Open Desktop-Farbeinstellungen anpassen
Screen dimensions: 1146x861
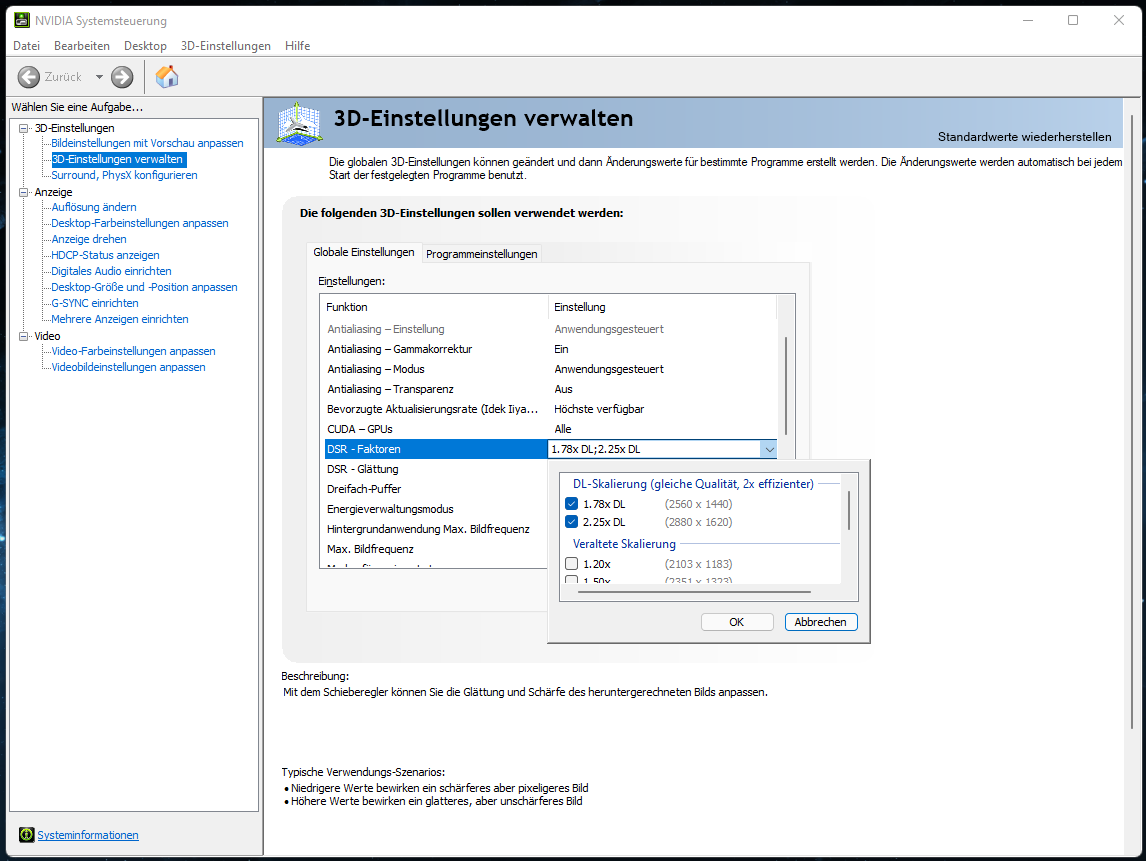click(140, 223)
